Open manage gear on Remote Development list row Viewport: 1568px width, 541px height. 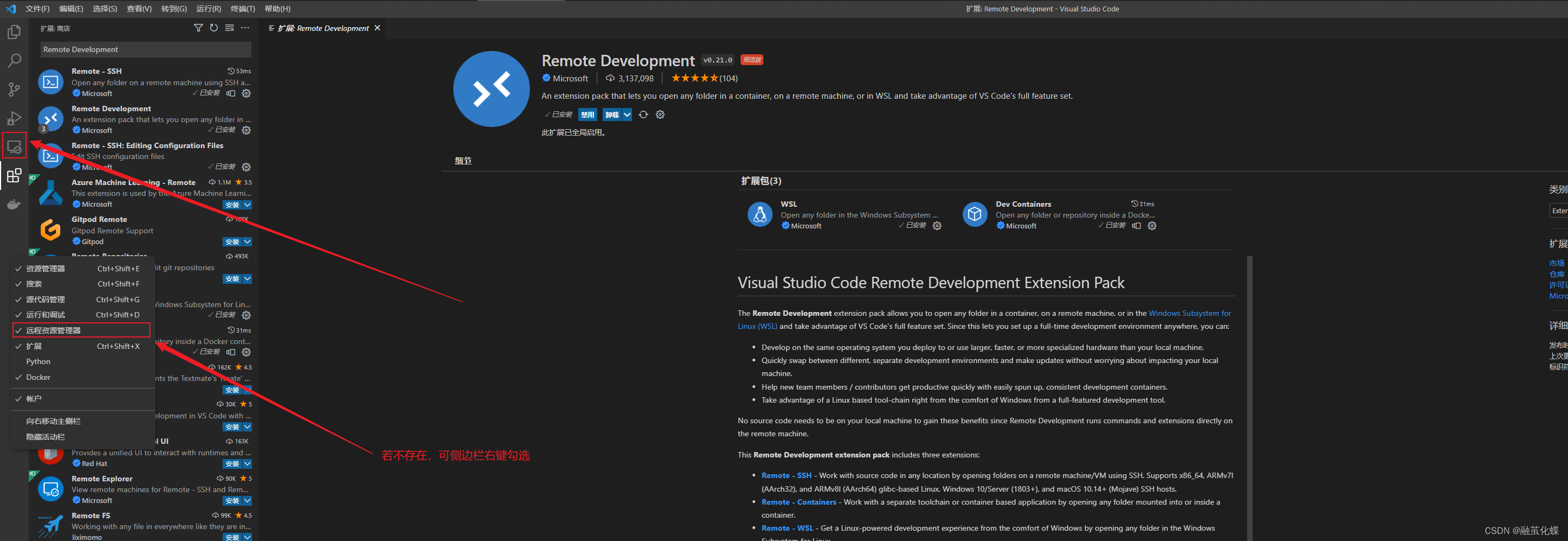pyautogui.click(x=246, y=130)
